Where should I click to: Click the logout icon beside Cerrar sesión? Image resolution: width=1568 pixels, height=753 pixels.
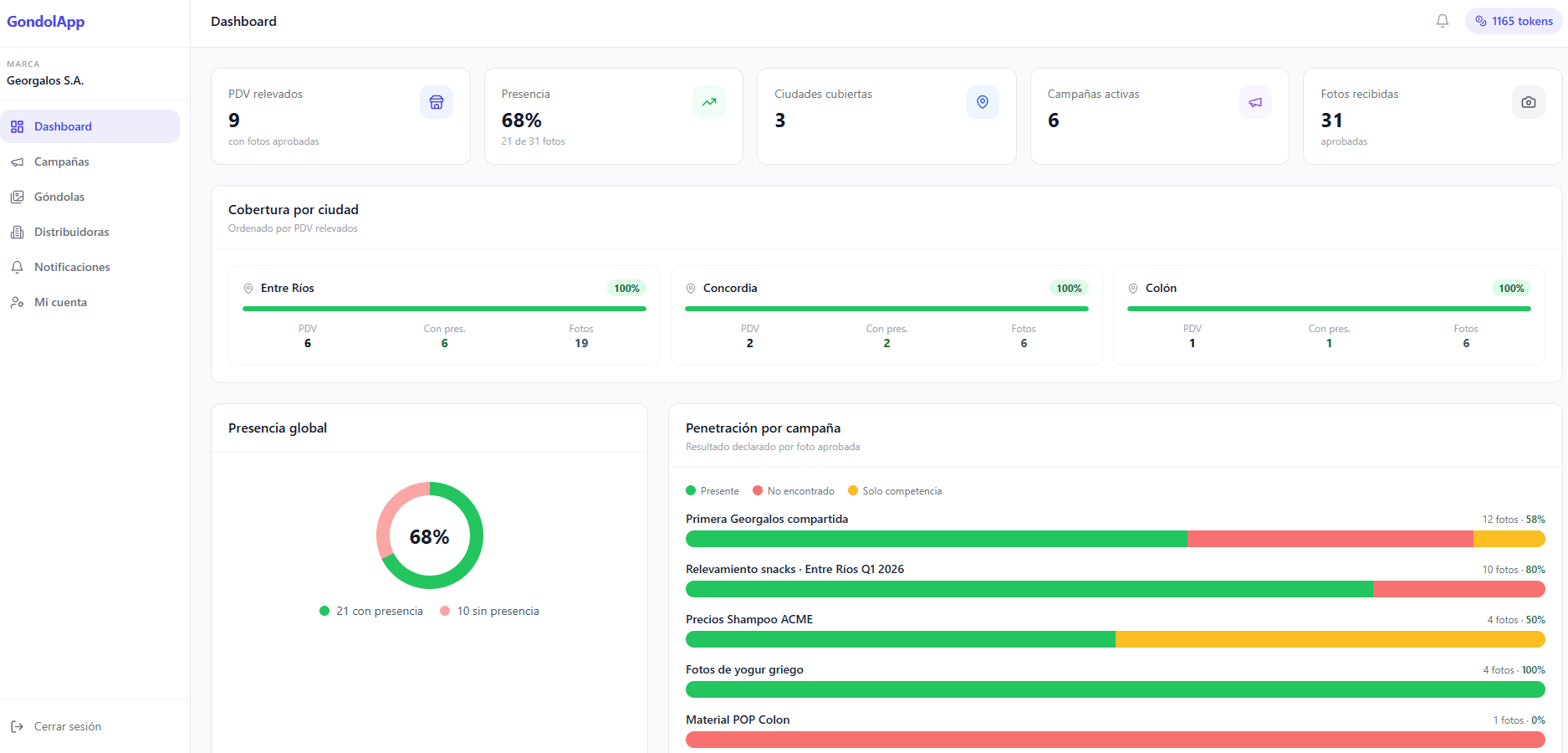coord(17,726)
